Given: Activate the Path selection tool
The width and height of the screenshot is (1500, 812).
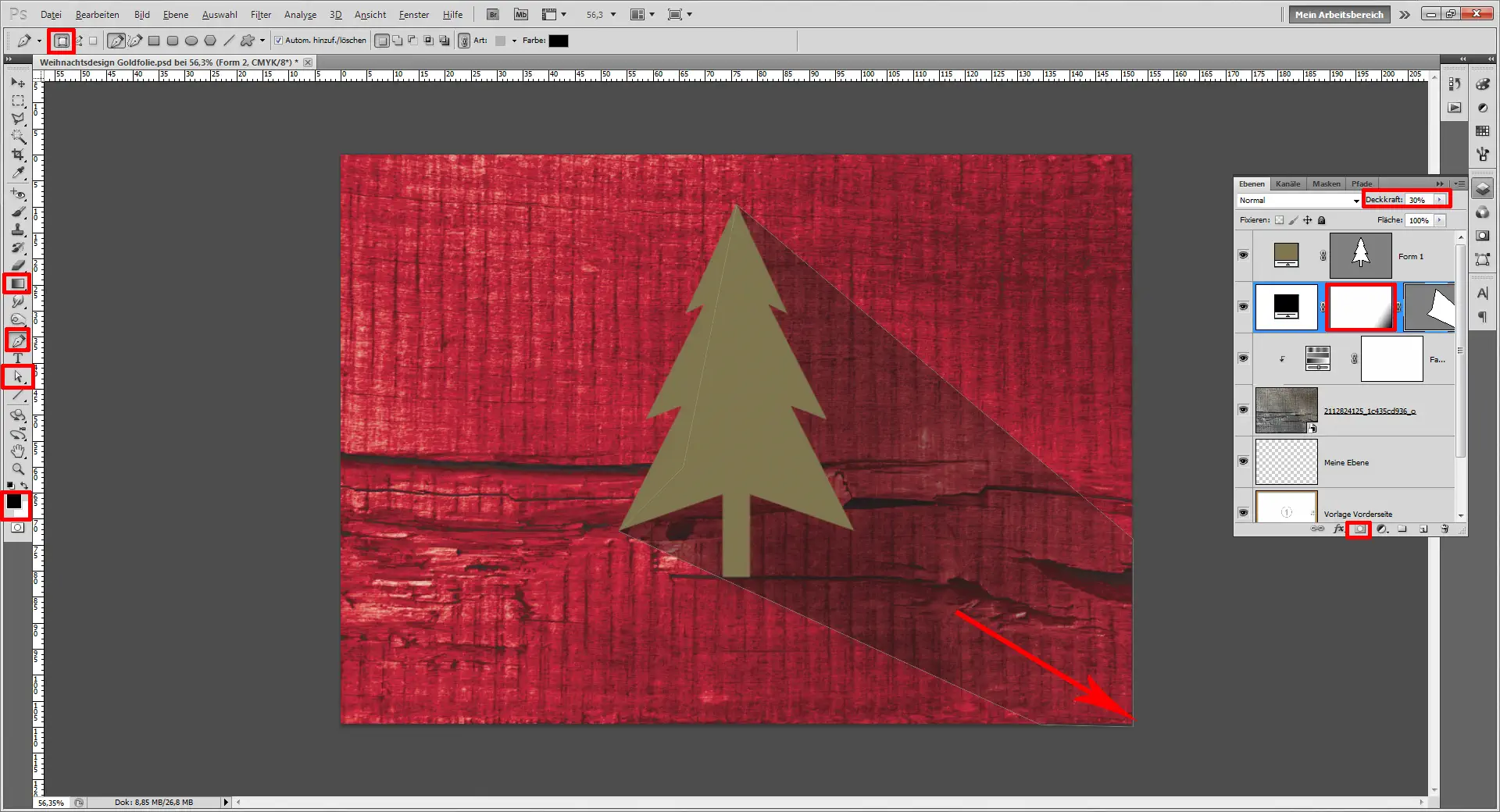Looking at the screenshot, I should [17, 377].
